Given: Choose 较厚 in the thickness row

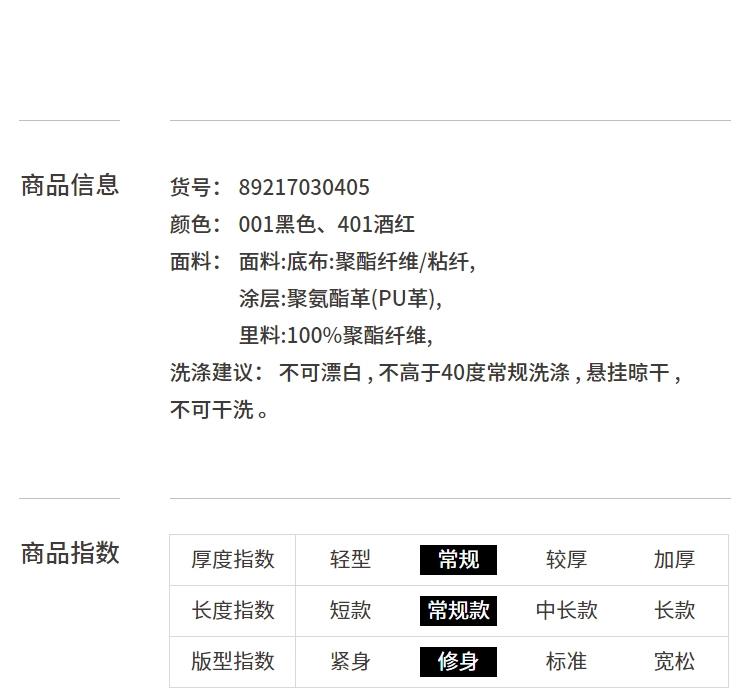Looking at the screenshot, I should tap(566, 560).
